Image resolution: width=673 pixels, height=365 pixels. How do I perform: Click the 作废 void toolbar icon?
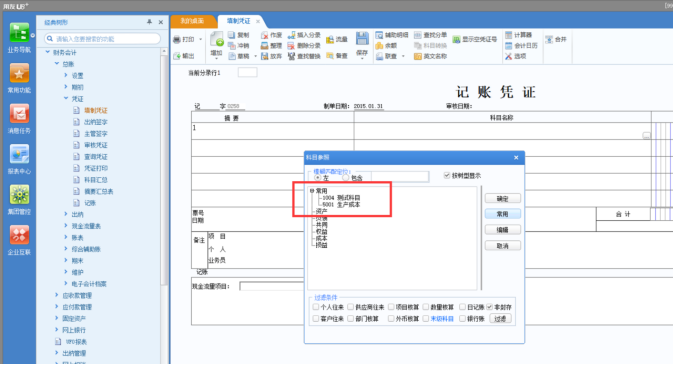(x=264, y=35)
